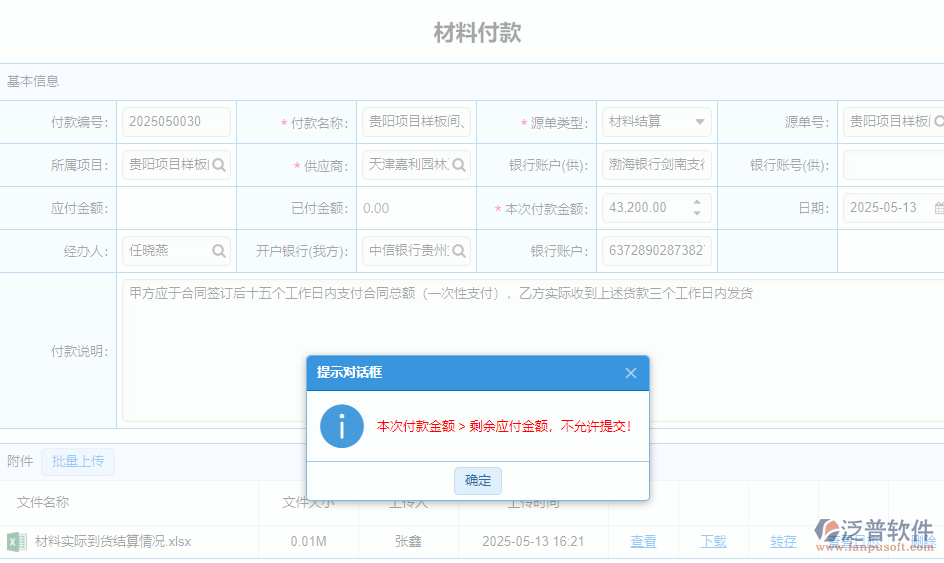Click the Excel file icon for 材料实际到货结算情况.xlsx
The height and width of the screenshot is (563, 944).
click(17, 542)
